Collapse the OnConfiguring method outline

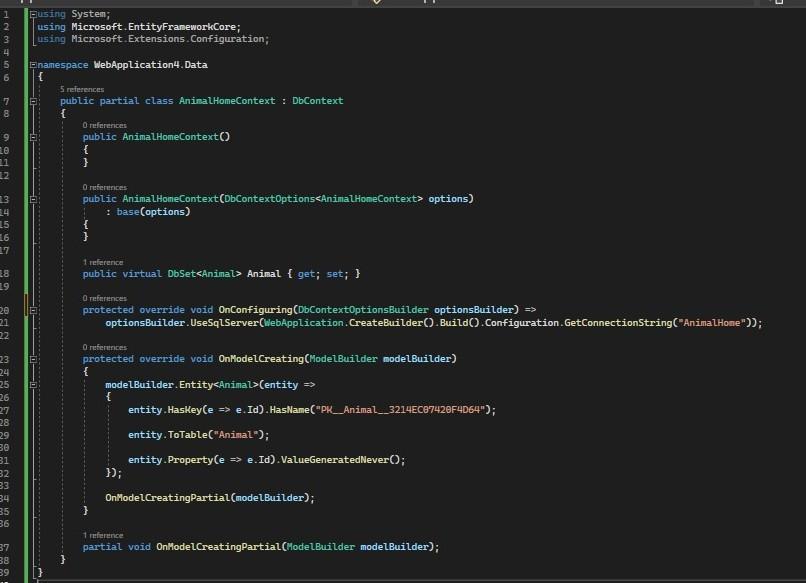33,310
